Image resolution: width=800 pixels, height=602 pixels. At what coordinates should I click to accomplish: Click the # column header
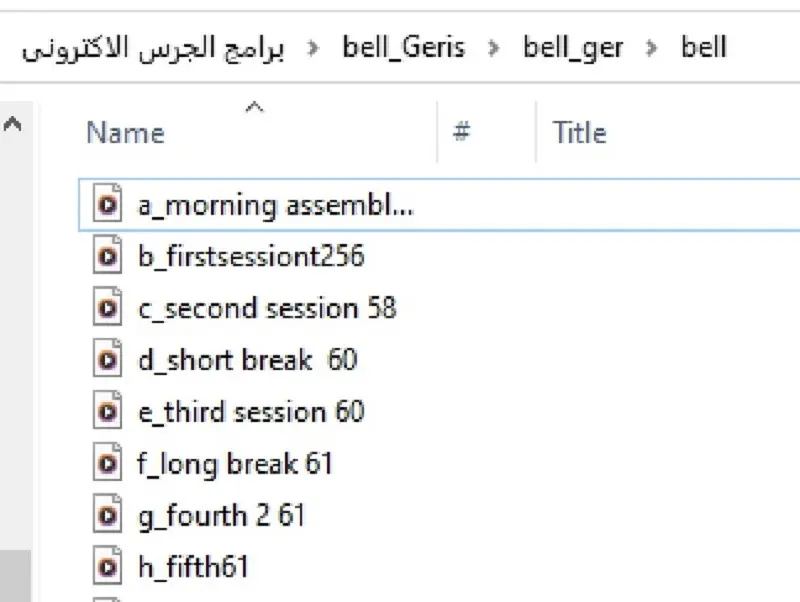pyautogui.click(x=460, y=132)
